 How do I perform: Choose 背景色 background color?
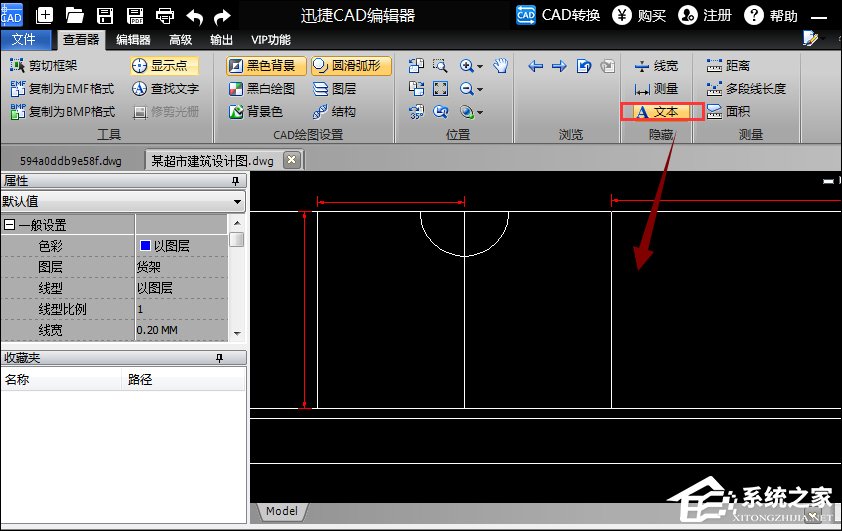(x=256, y=112)
